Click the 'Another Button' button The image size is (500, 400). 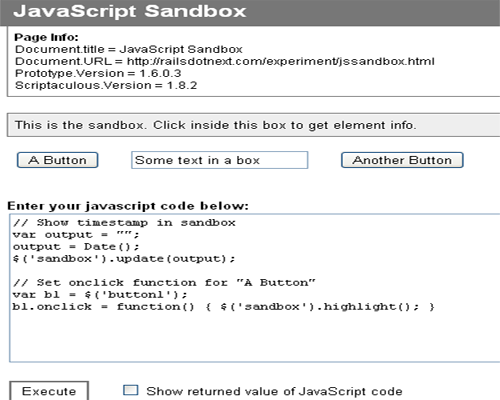point(402,160)
